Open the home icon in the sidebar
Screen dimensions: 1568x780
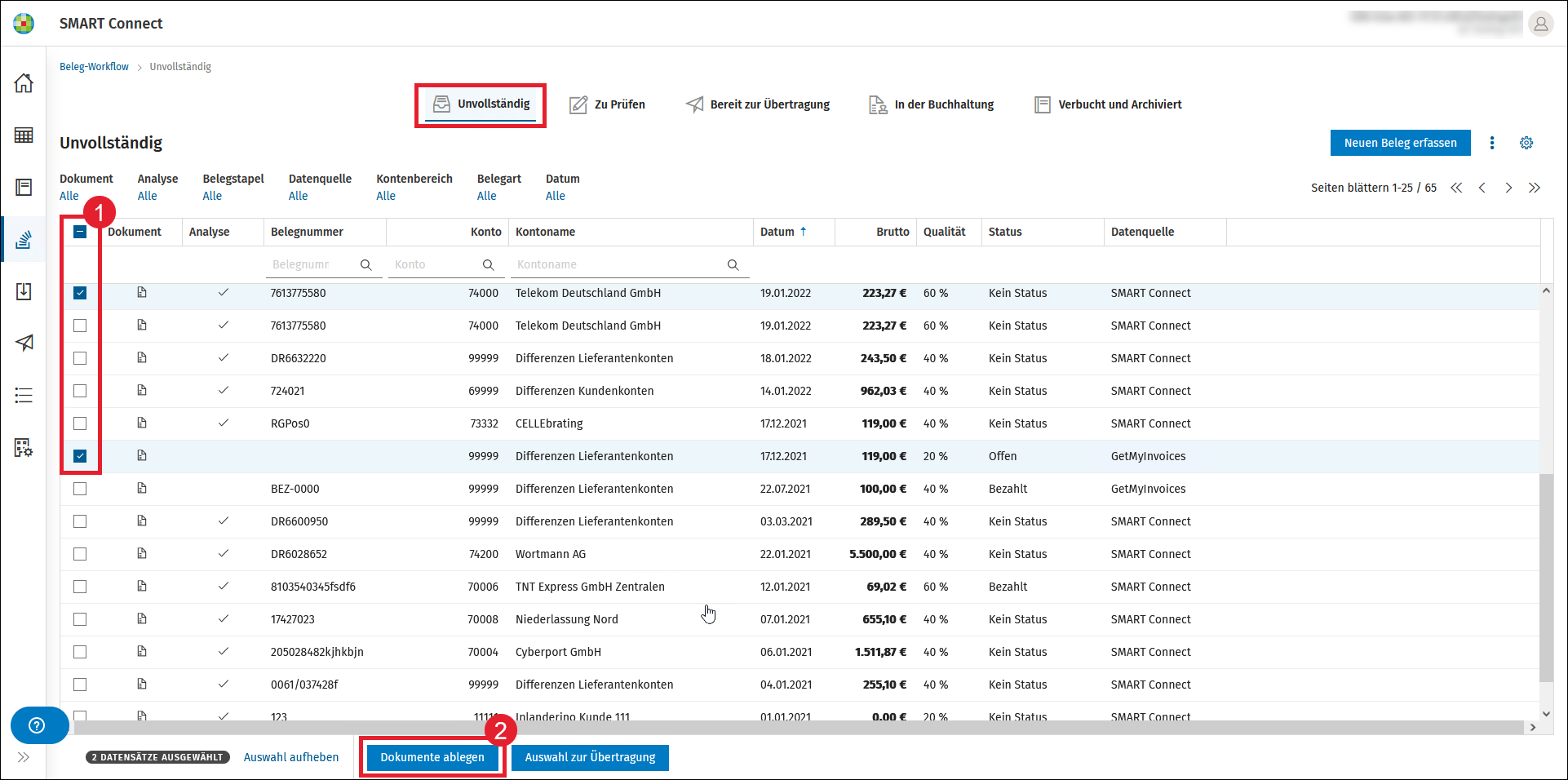click(24, 82)
